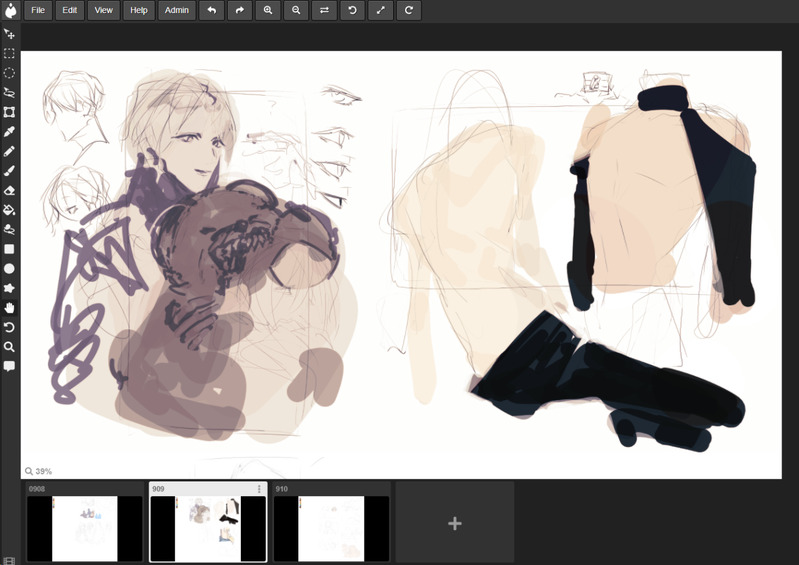
Task: Select the Brush tool
Action: (9, 171)
